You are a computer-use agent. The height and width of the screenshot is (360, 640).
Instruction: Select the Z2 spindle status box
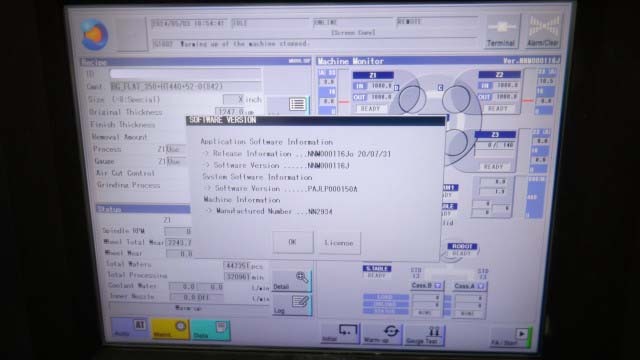499,92
